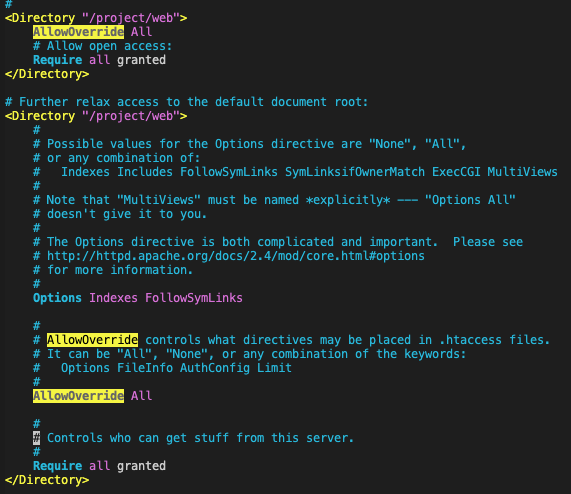The width and height of the screenshot is (571, 494).
Task: Click pink "All" below the FileInfo AuthConfig comment
Action: point(141,396)
